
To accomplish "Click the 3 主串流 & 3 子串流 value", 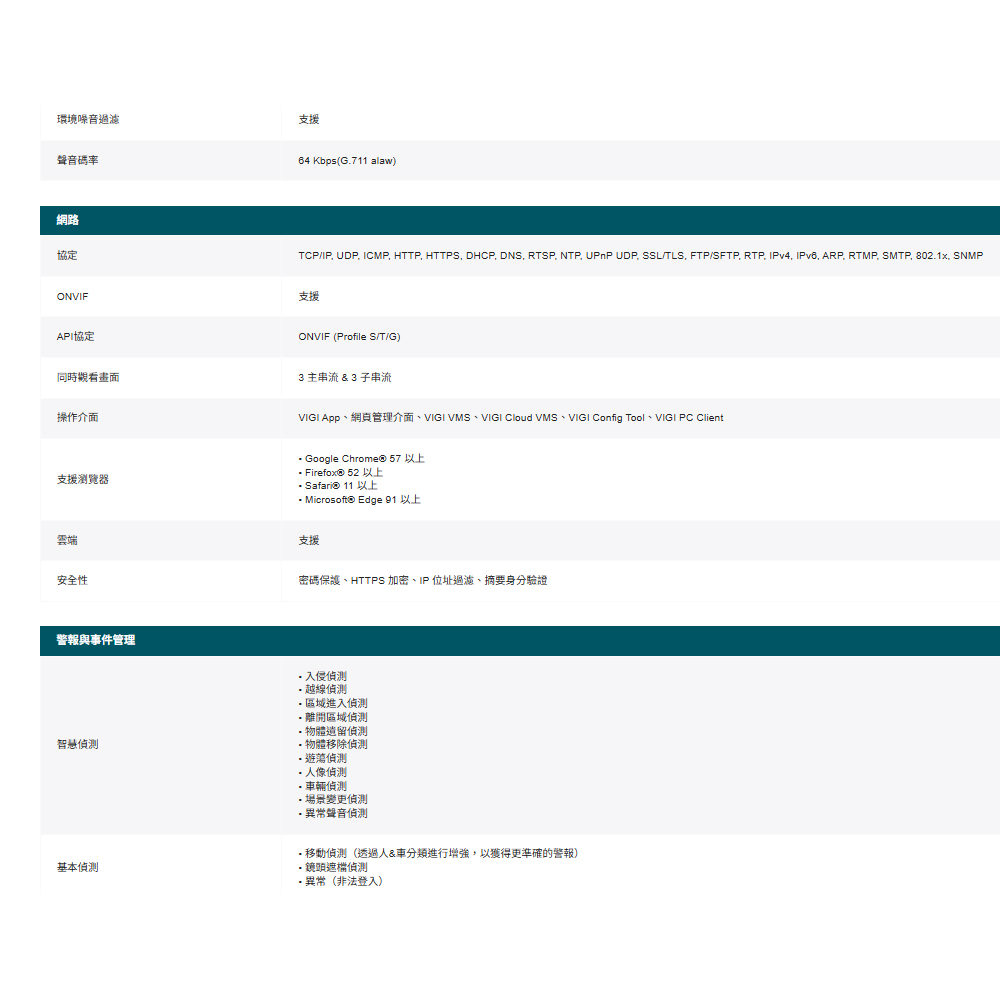I will [x=345, y=378].
